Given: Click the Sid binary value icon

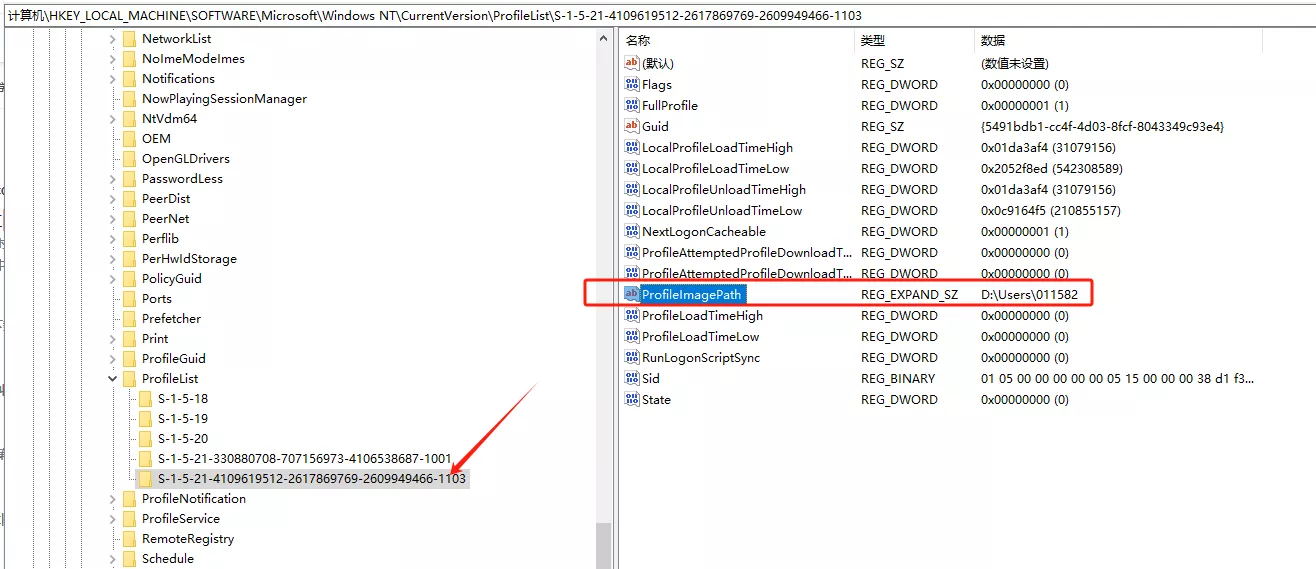Looking at the screenshot, I should [x=631, y=378].
